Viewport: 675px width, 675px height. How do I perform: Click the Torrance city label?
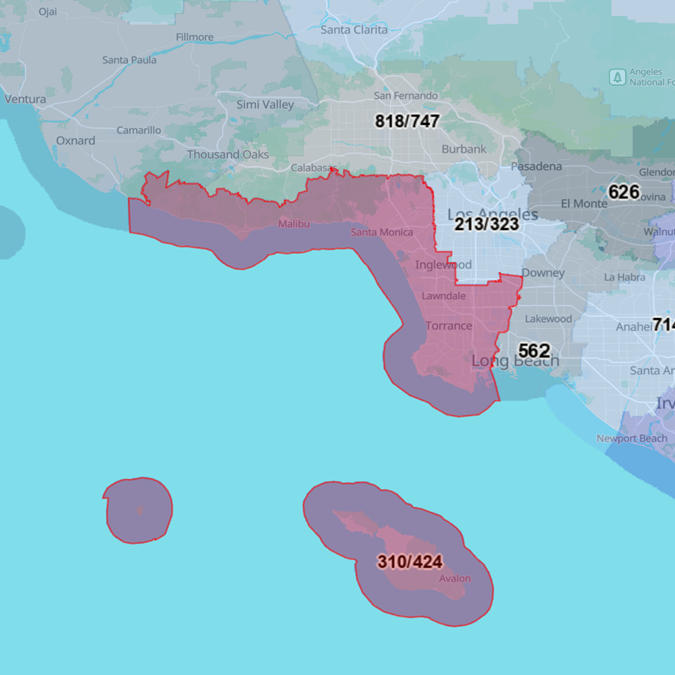tap(449, 326)
